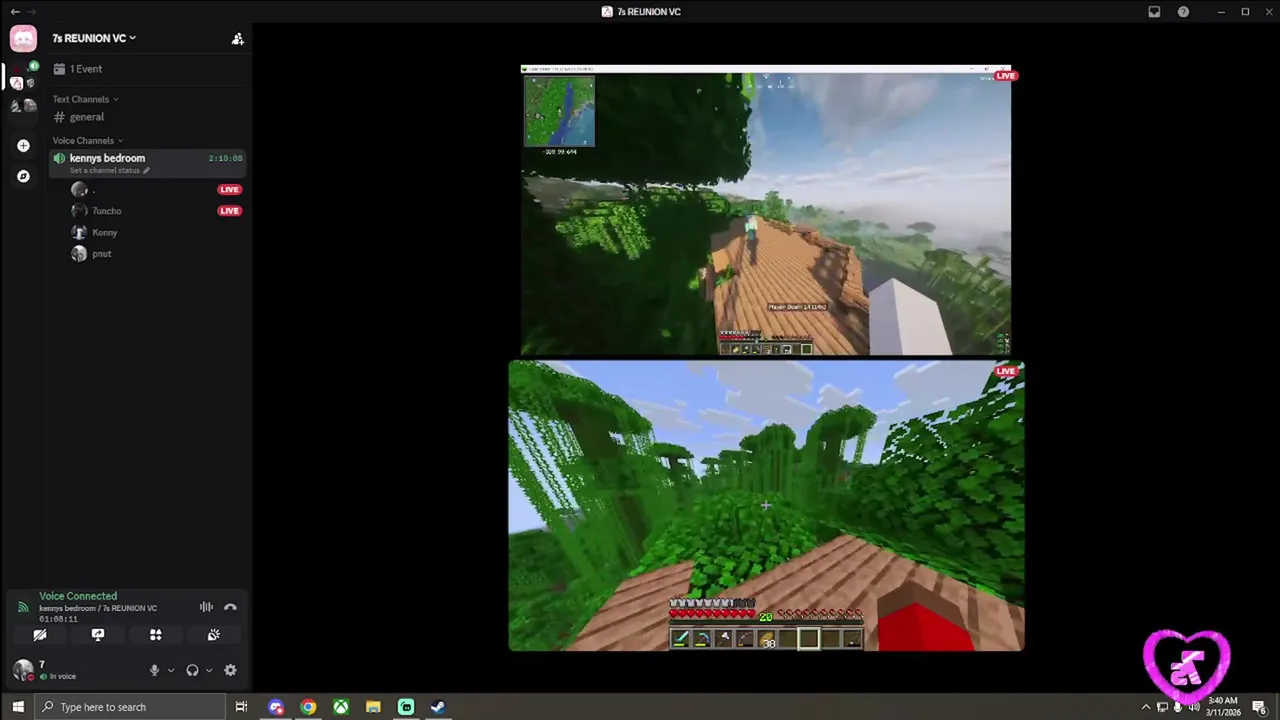Screen dimensions: 1280x720
Task: Open the notification center icon
Action: (1258, 707)
